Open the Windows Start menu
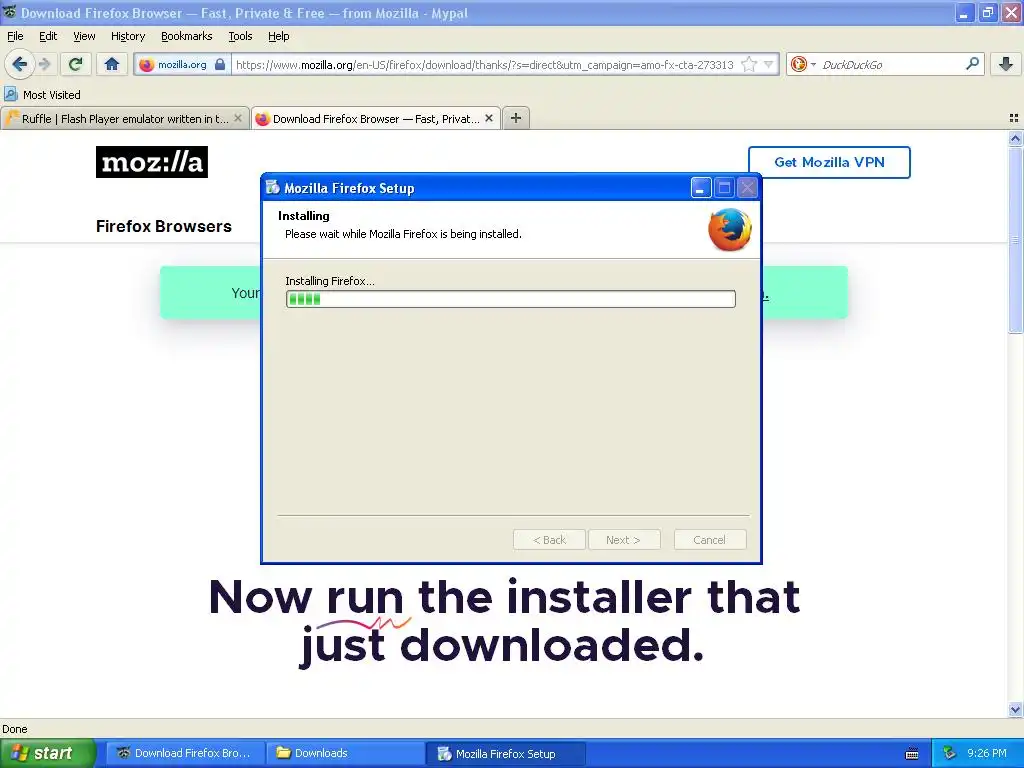This screenshot has height=768, width=1024. coord(47,754)
